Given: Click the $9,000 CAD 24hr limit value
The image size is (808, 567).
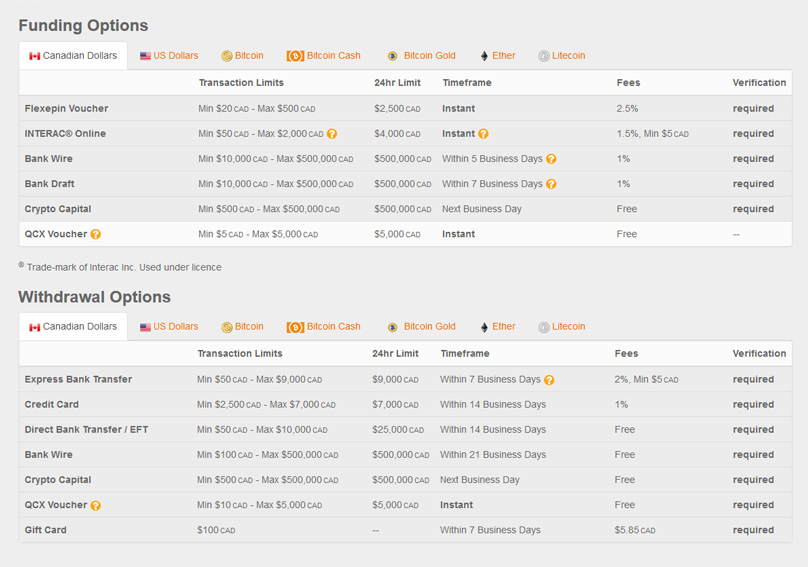Looking at the screenshot, I should [395, 380].
